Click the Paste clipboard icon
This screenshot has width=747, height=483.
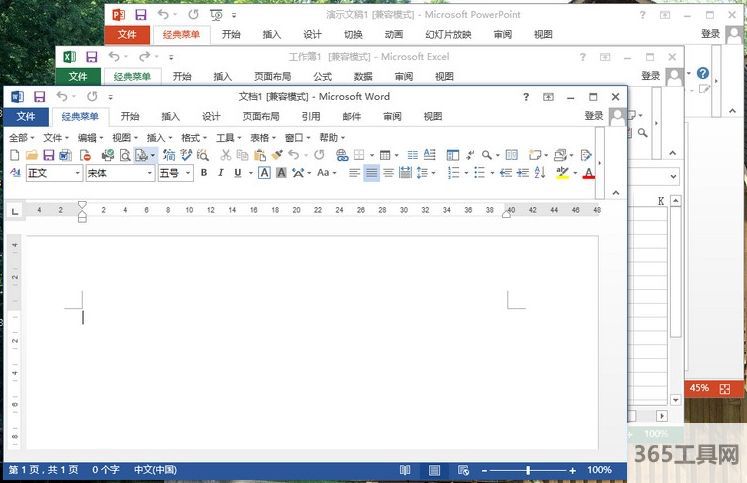click(x=260, y=155)
